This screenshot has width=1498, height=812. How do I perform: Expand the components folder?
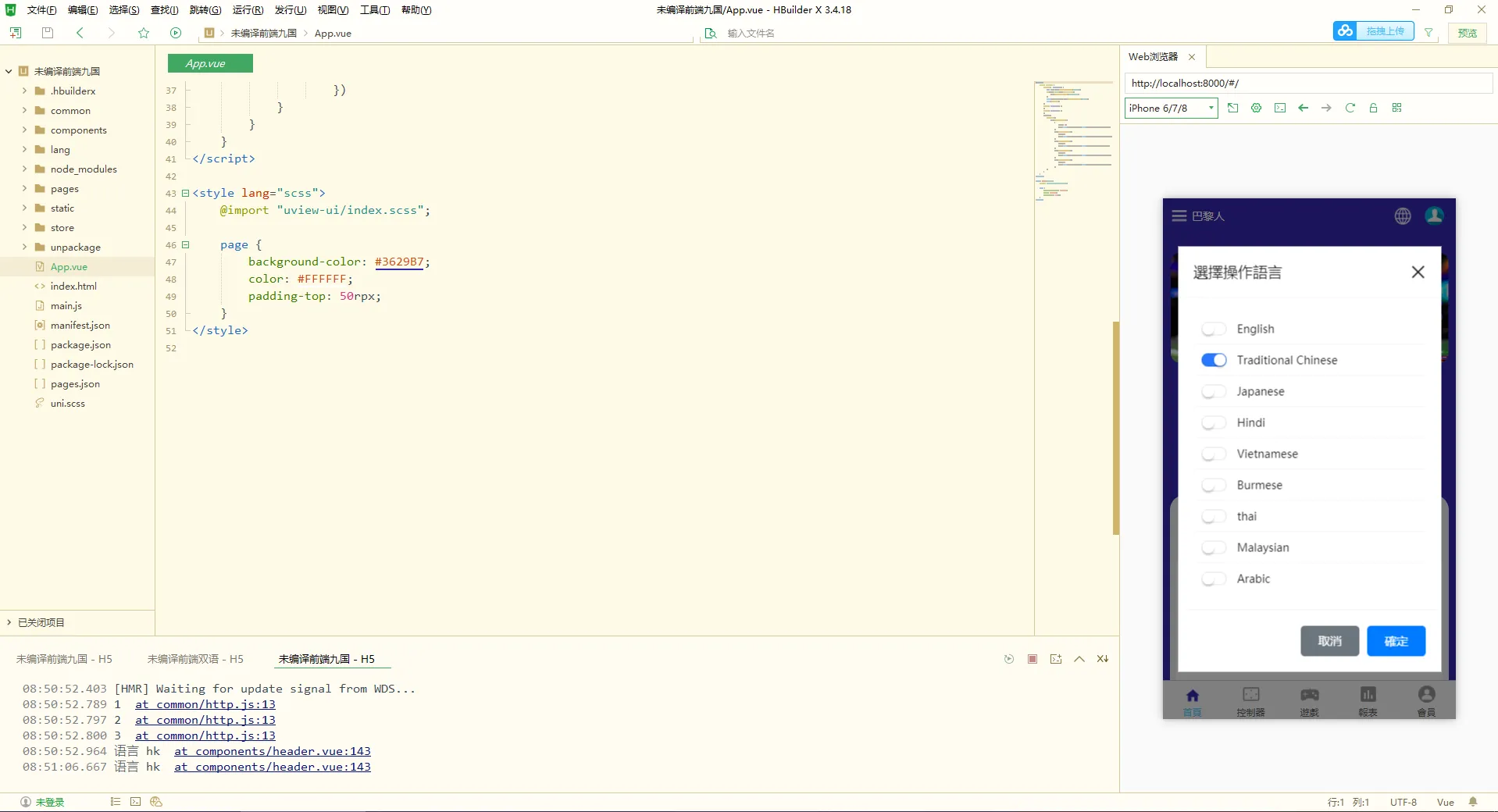[x=24, y=130]
